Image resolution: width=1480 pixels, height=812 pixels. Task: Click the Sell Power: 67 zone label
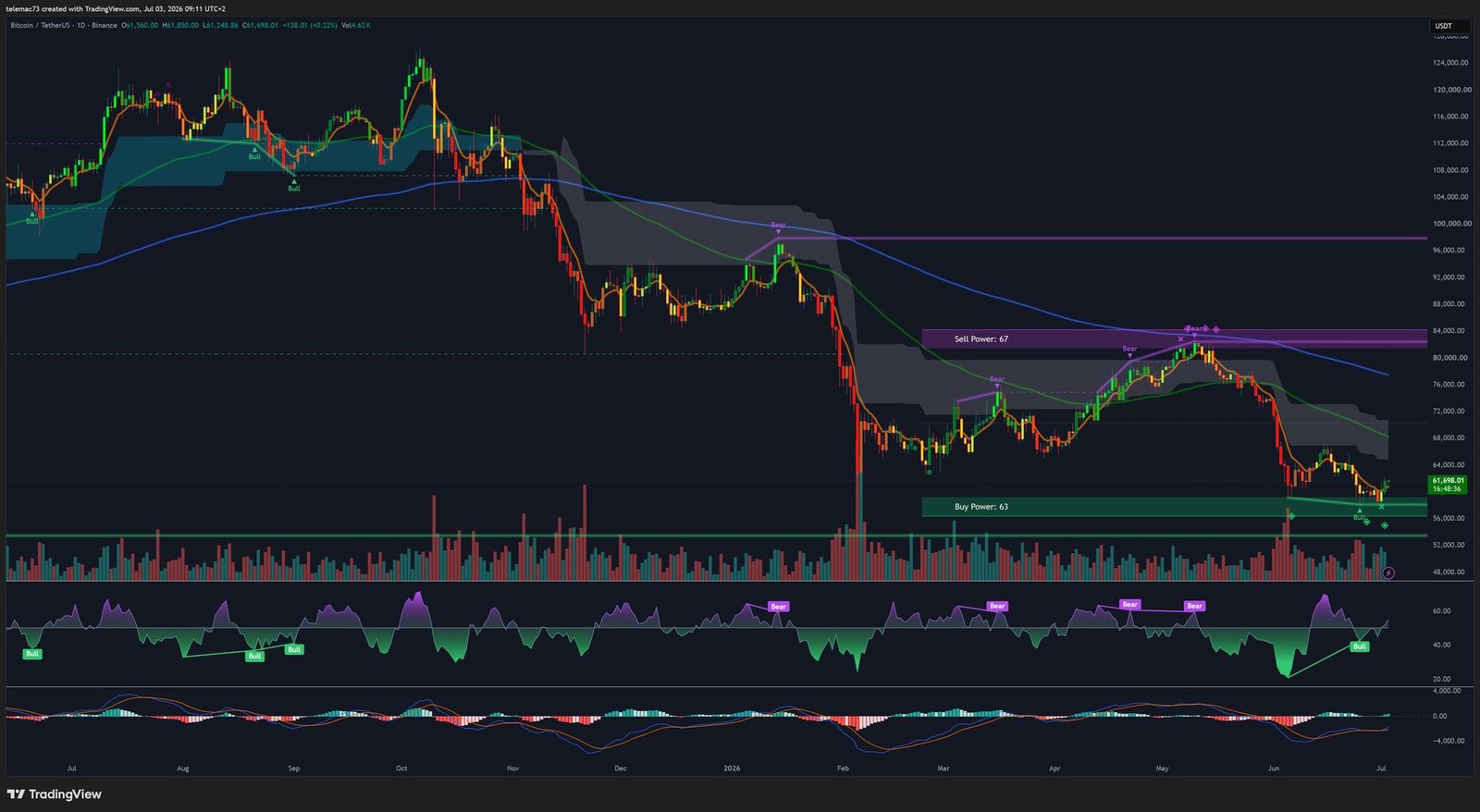[981, 339]
